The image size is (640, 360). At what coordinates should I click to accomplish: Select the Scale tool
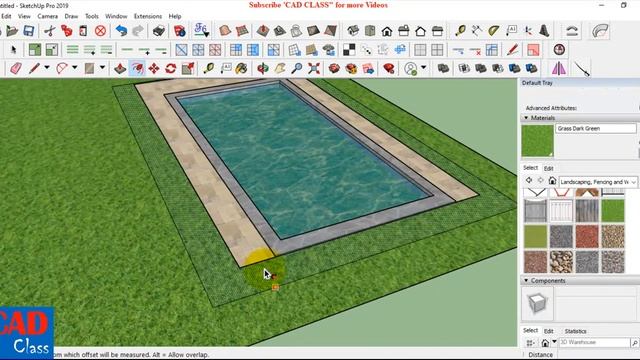tap(188, 68)
